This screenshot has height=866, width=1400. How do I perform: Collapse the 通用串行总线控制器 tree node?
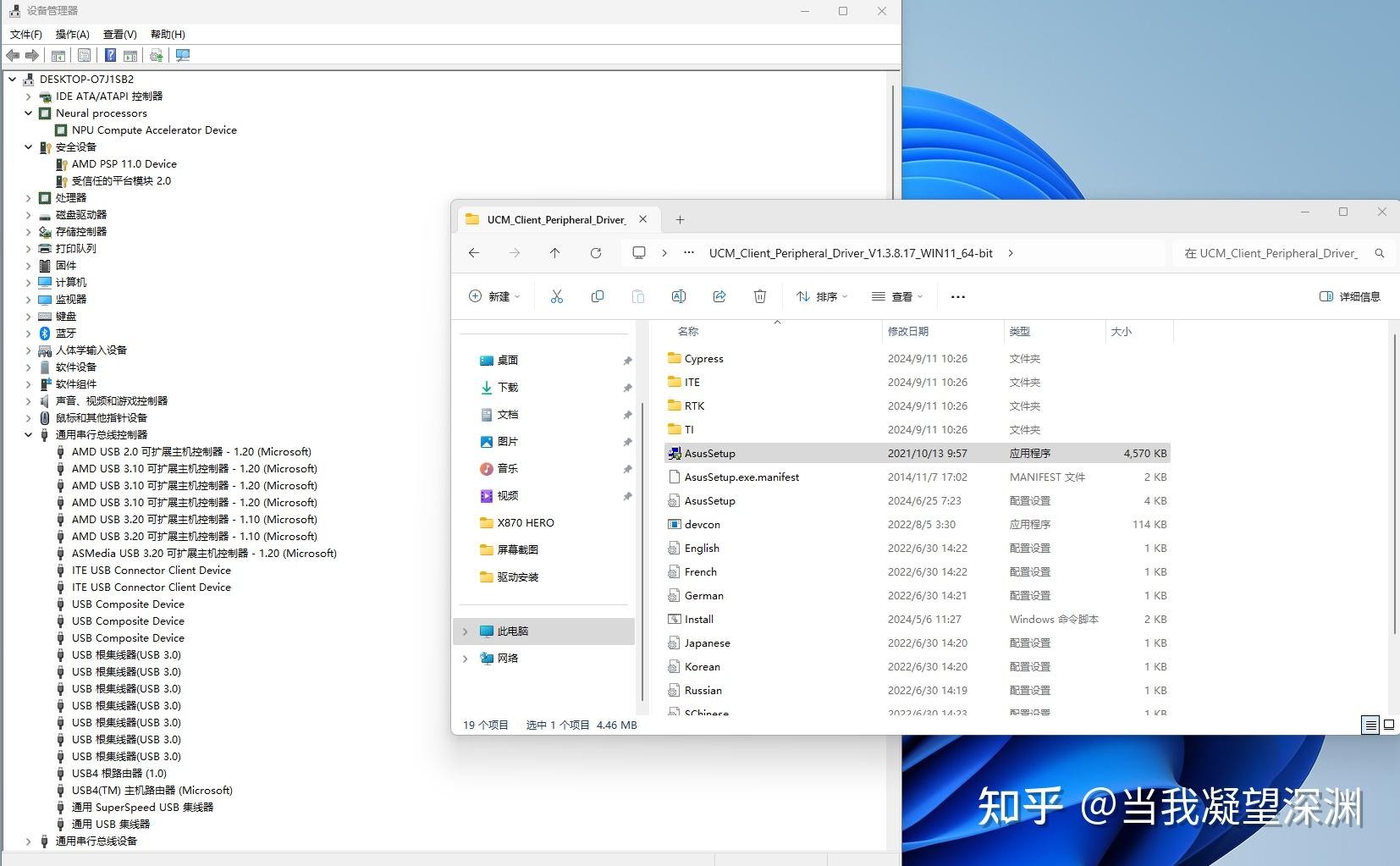tap(30, 434)
